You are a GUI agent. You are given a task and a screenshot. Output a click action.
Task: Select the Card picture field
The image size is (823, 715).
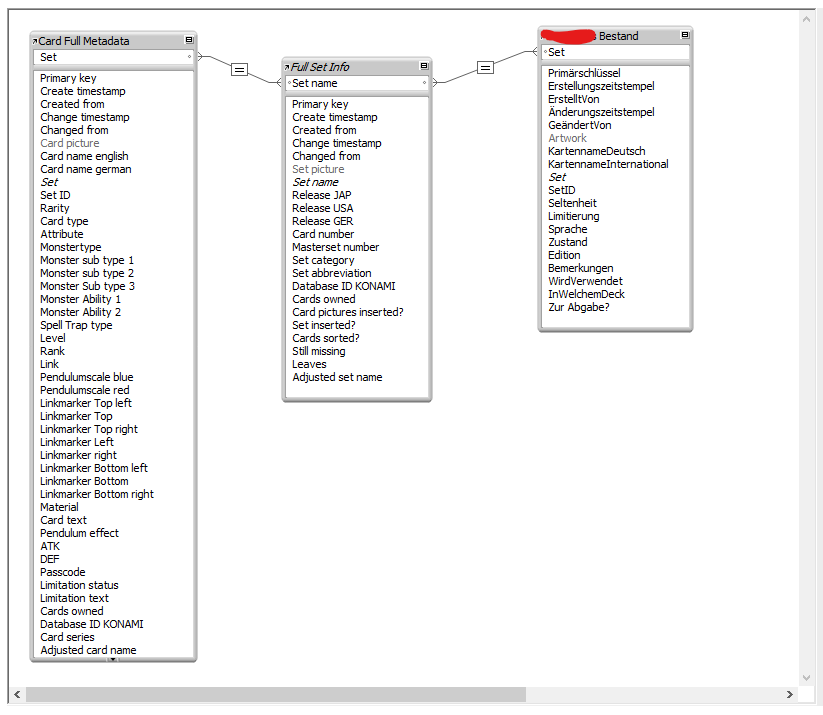pos(70,143)
